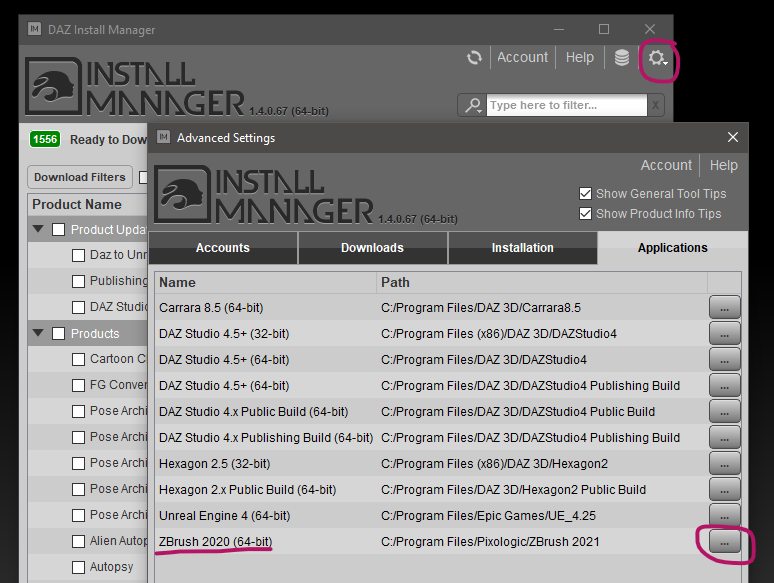Check the Autopsy product checkbox
The image size is (774, 583).
point(78,567)
